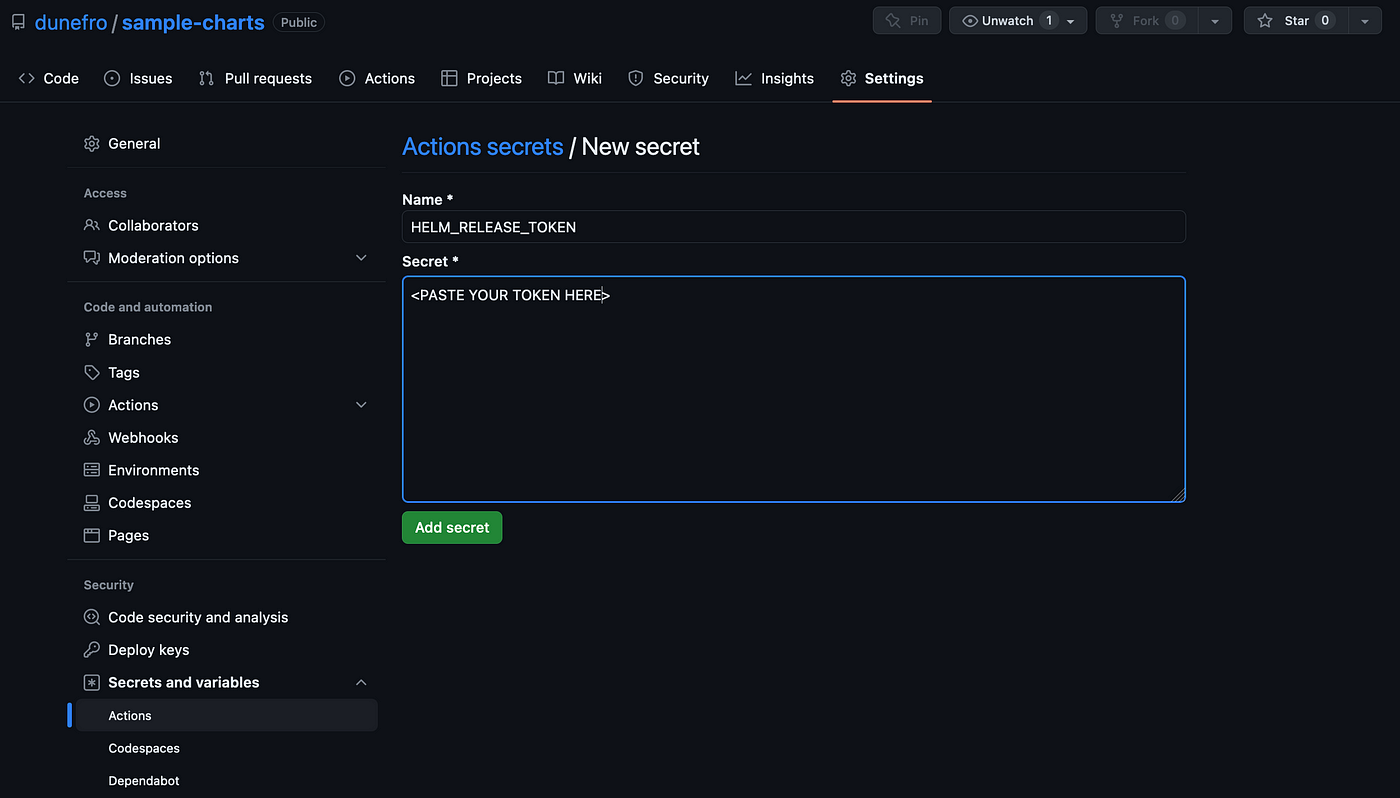Image resolution: width=1400 pixels, height=798 pixels.
Task: Select Actions under Secrets and variables
Action: pos(226,716)
